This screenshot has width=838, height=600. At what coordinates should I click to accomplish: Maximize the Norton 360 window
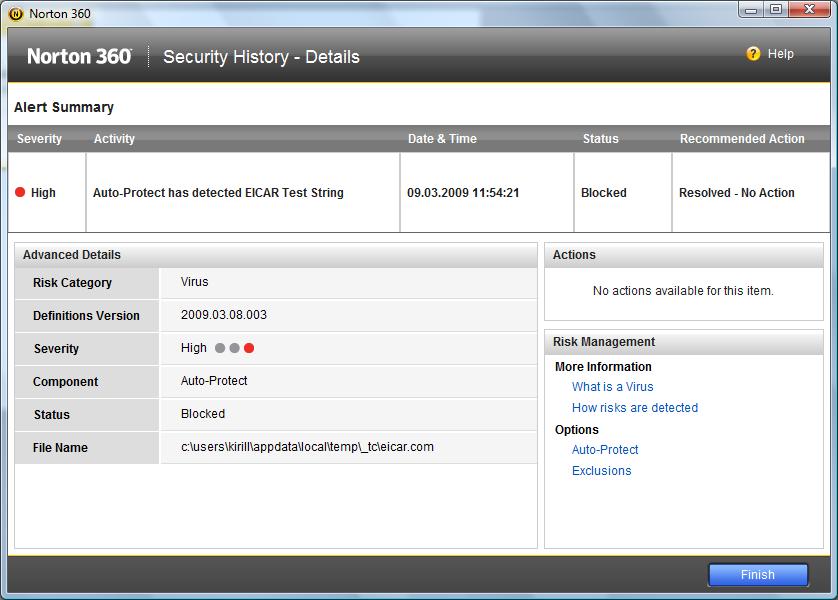coord(776,10)
